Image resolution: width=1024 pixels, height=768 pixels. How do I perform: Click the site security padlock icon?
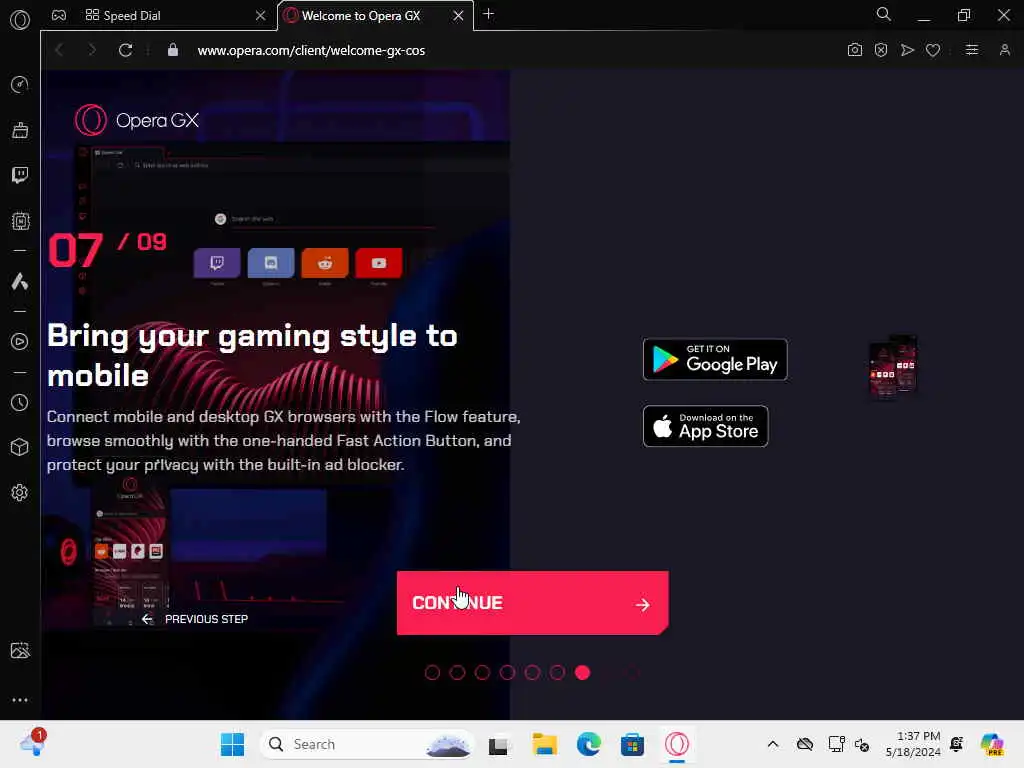point(172,50)
